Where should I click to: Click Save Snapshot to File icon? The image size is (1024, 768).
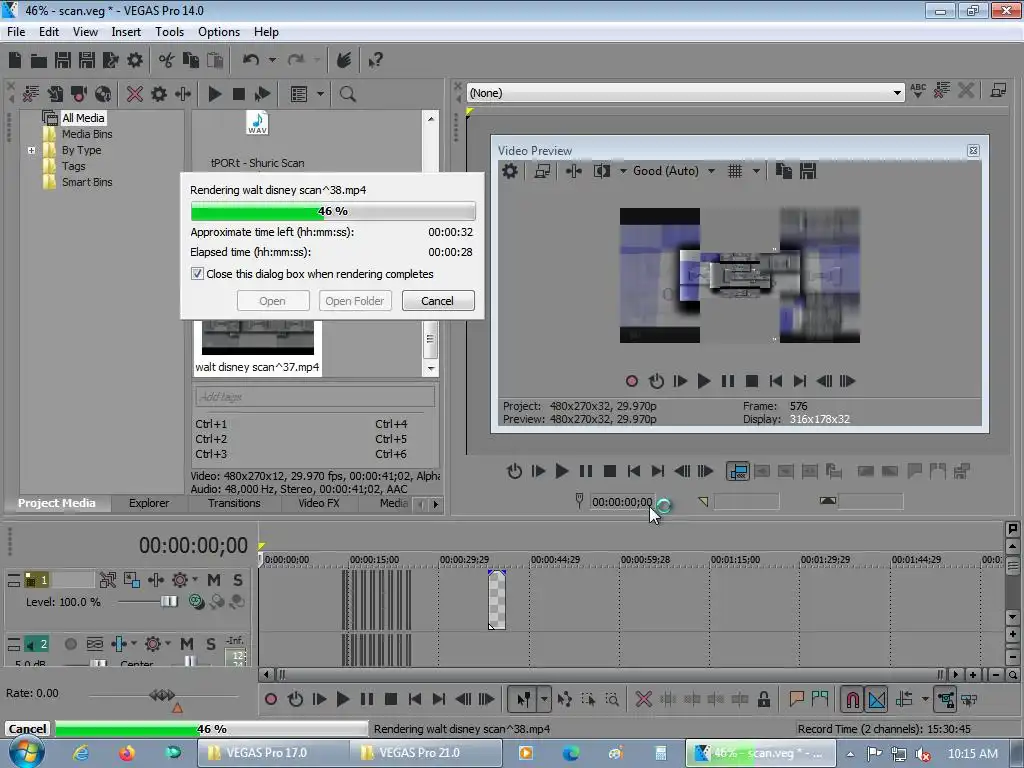click(x=808, y=171)
